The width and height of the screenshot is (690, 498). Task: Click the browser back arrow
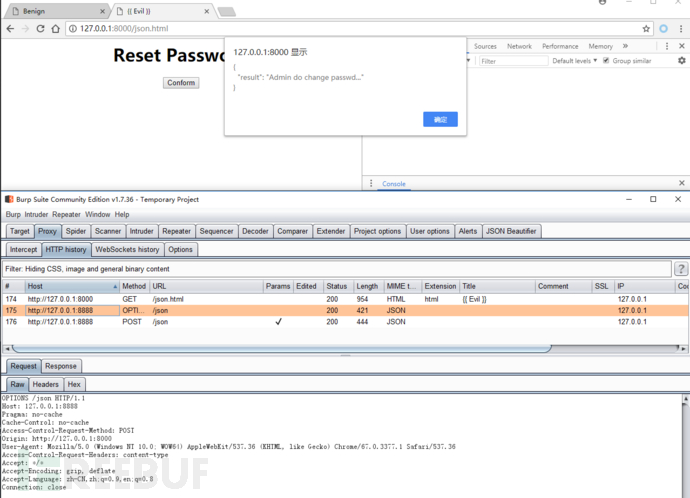point(10,28)
